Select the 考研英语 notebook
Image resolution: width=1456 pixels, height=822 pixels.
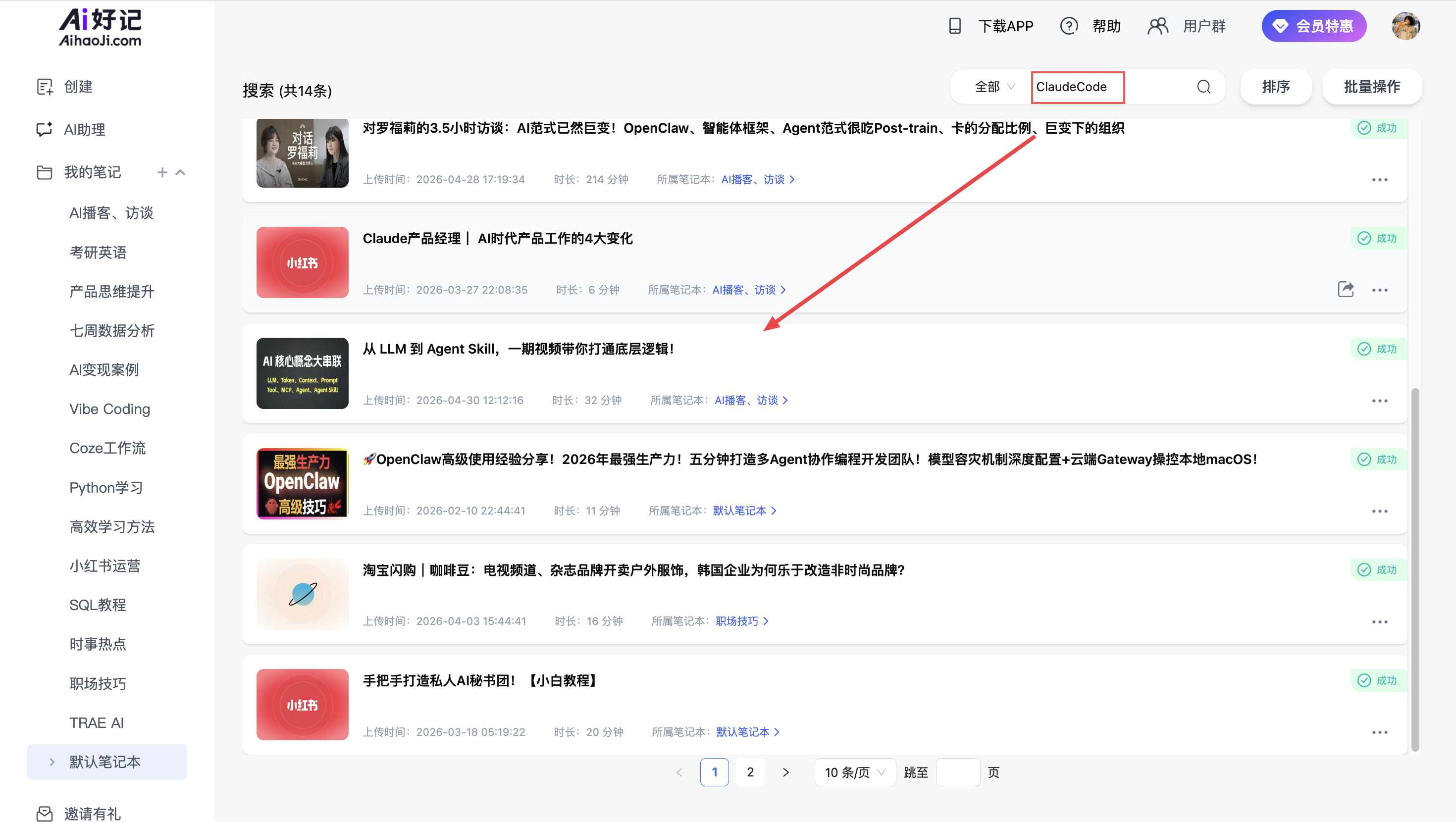[98, 252]
